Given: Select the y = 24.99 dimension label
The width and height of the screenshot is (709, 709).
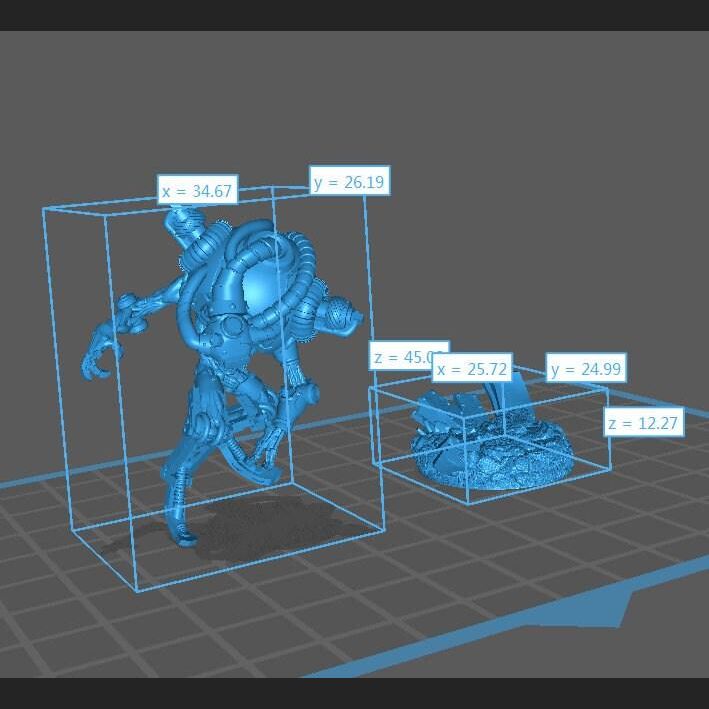Looking at the screenshot, I should (x=586, y=369).
